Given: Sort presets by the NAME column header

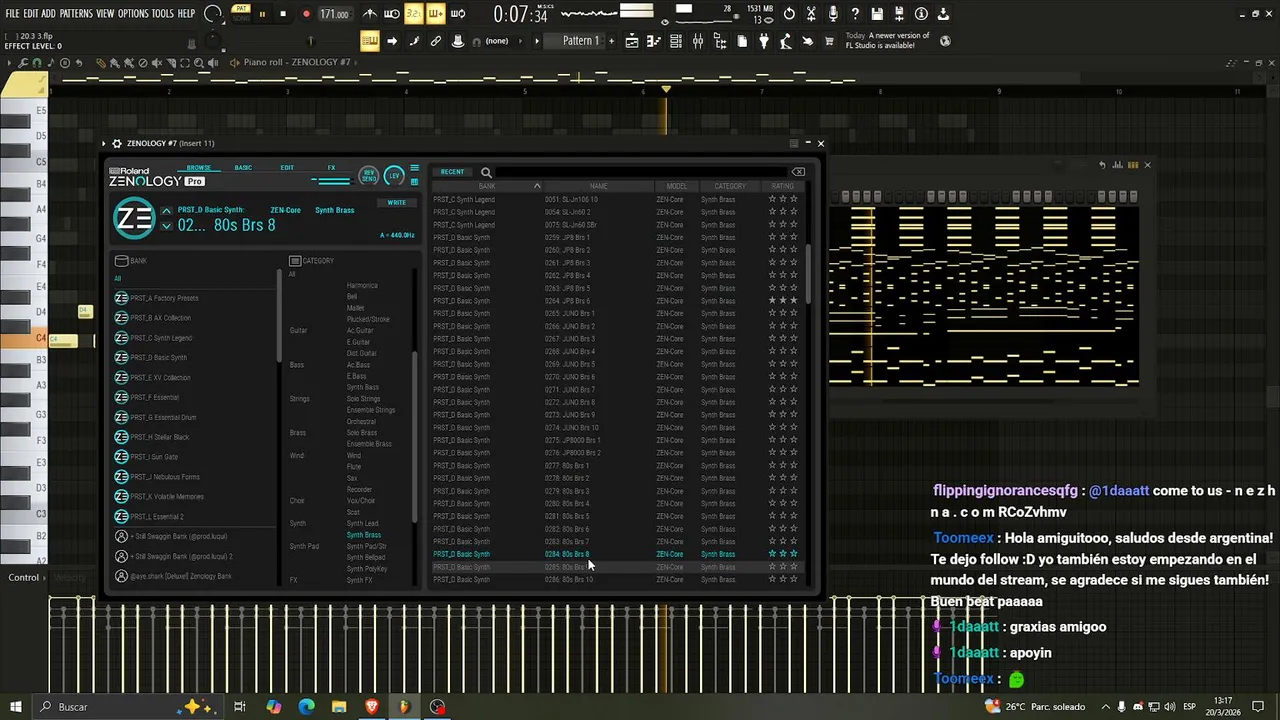Looking at the screenshot, I should [x=598, y=186].
